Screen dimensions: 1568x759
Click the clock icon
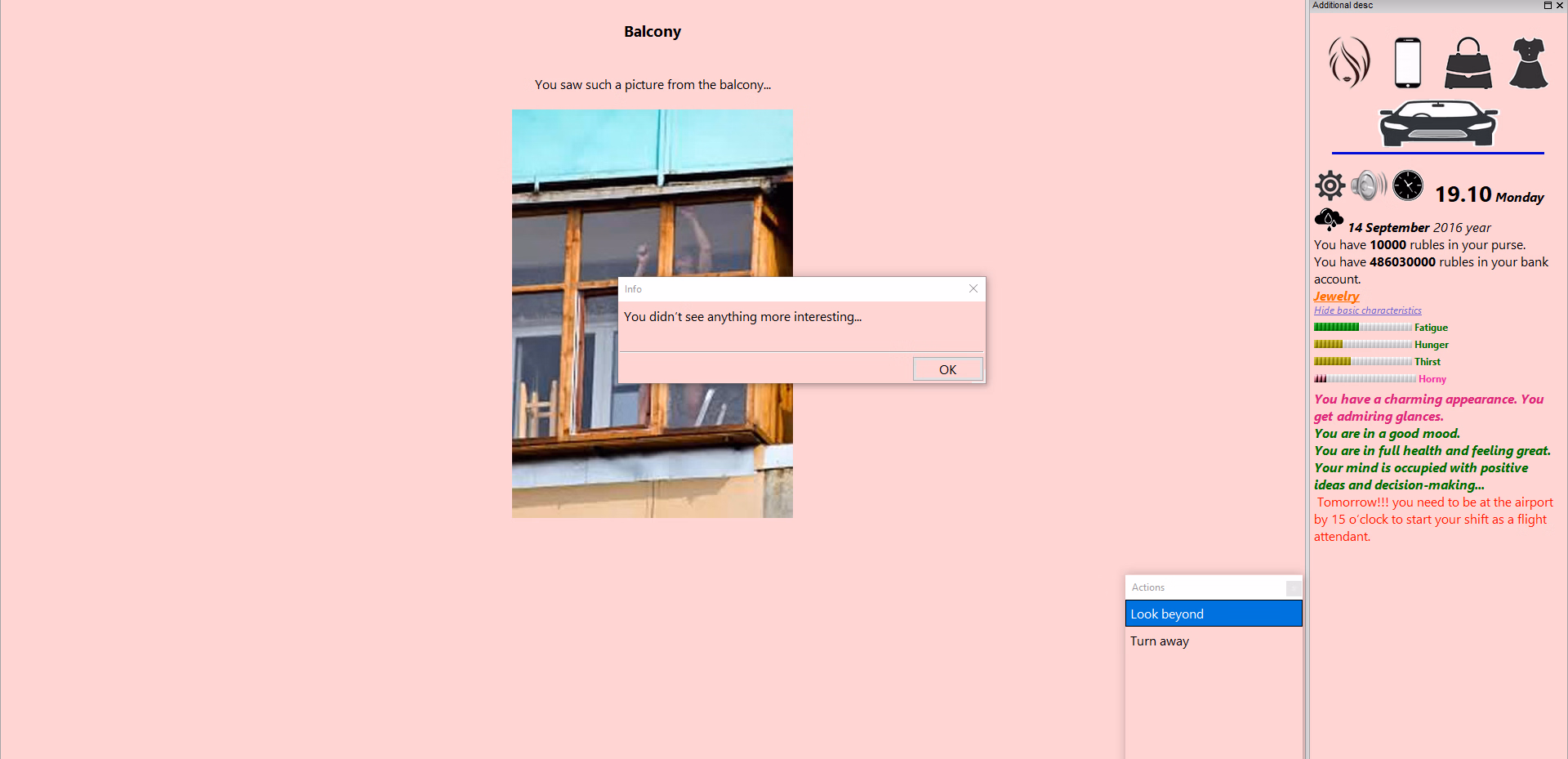coord(1408,185)
